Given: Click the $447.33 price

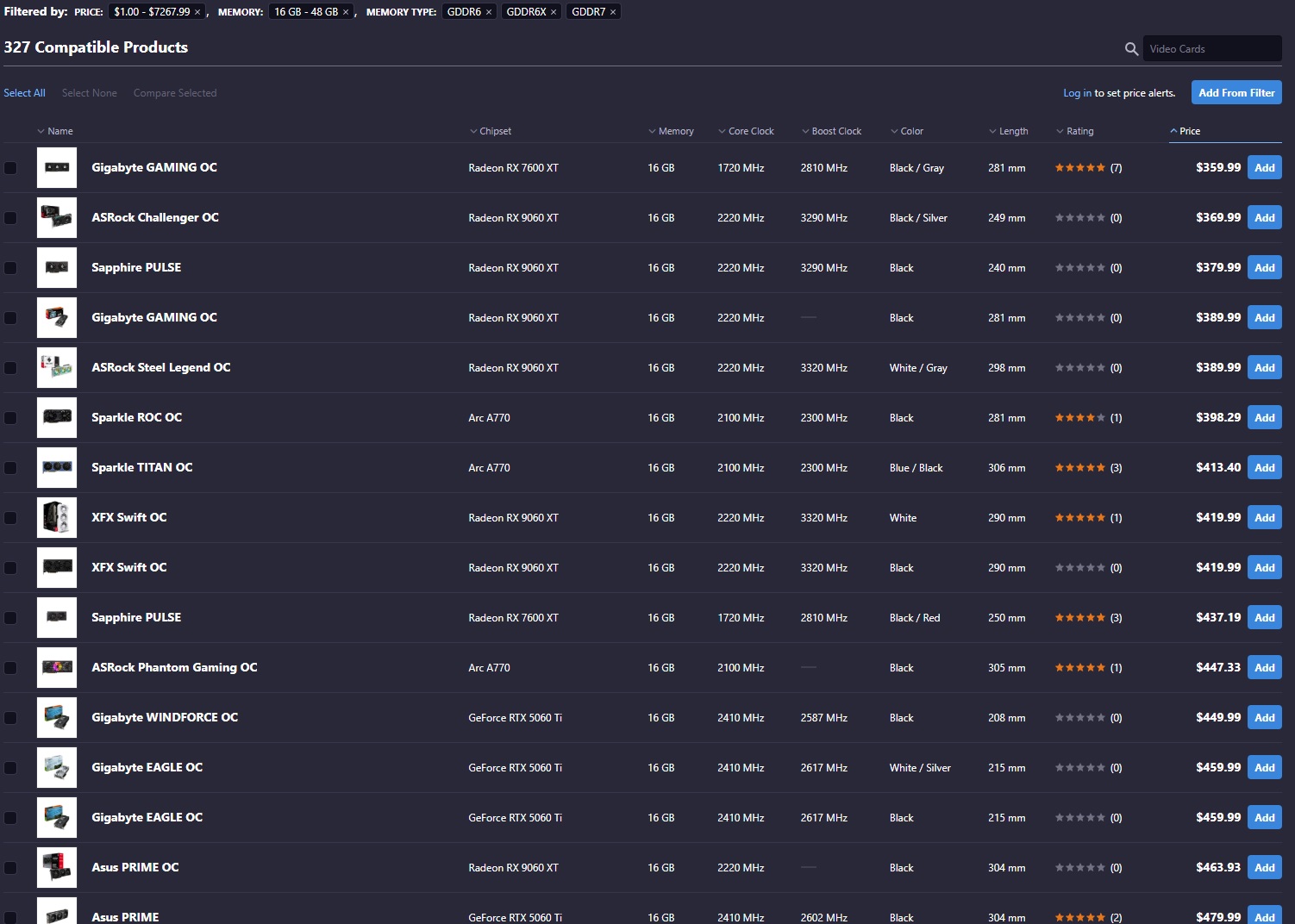Looking at the screenshot, I should click(1218, 668).
